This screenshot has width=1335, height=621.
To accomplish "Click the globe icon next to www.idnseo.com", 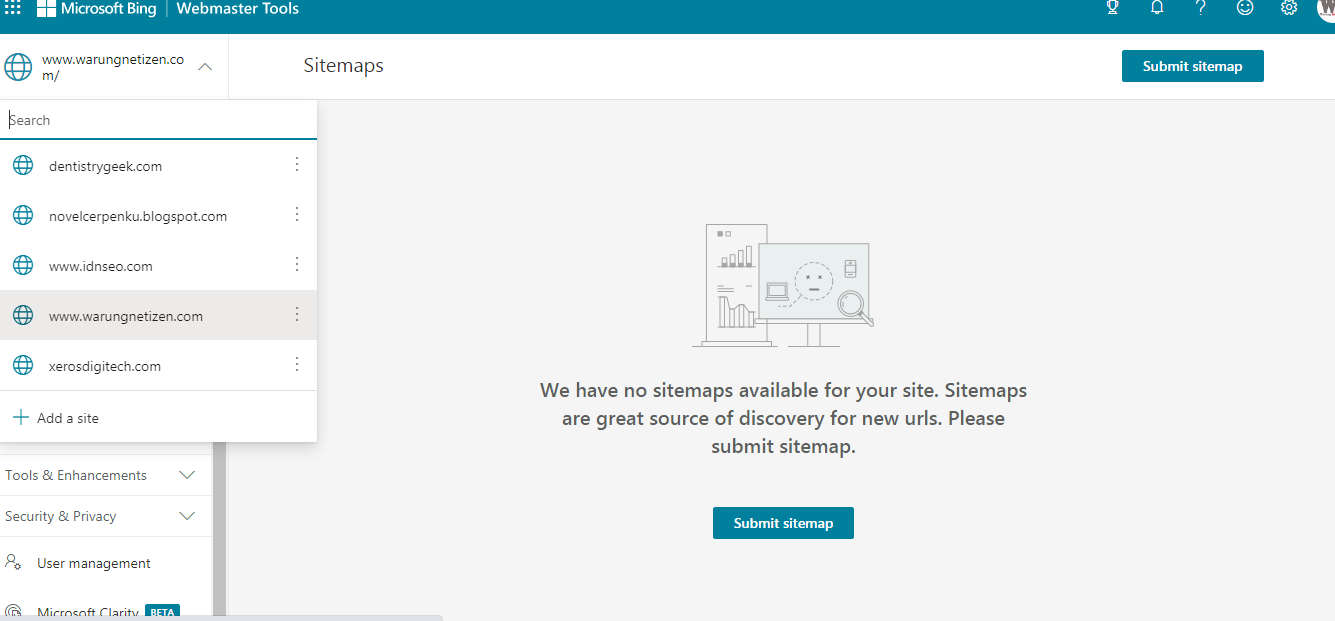I will [x=23, y=266].
